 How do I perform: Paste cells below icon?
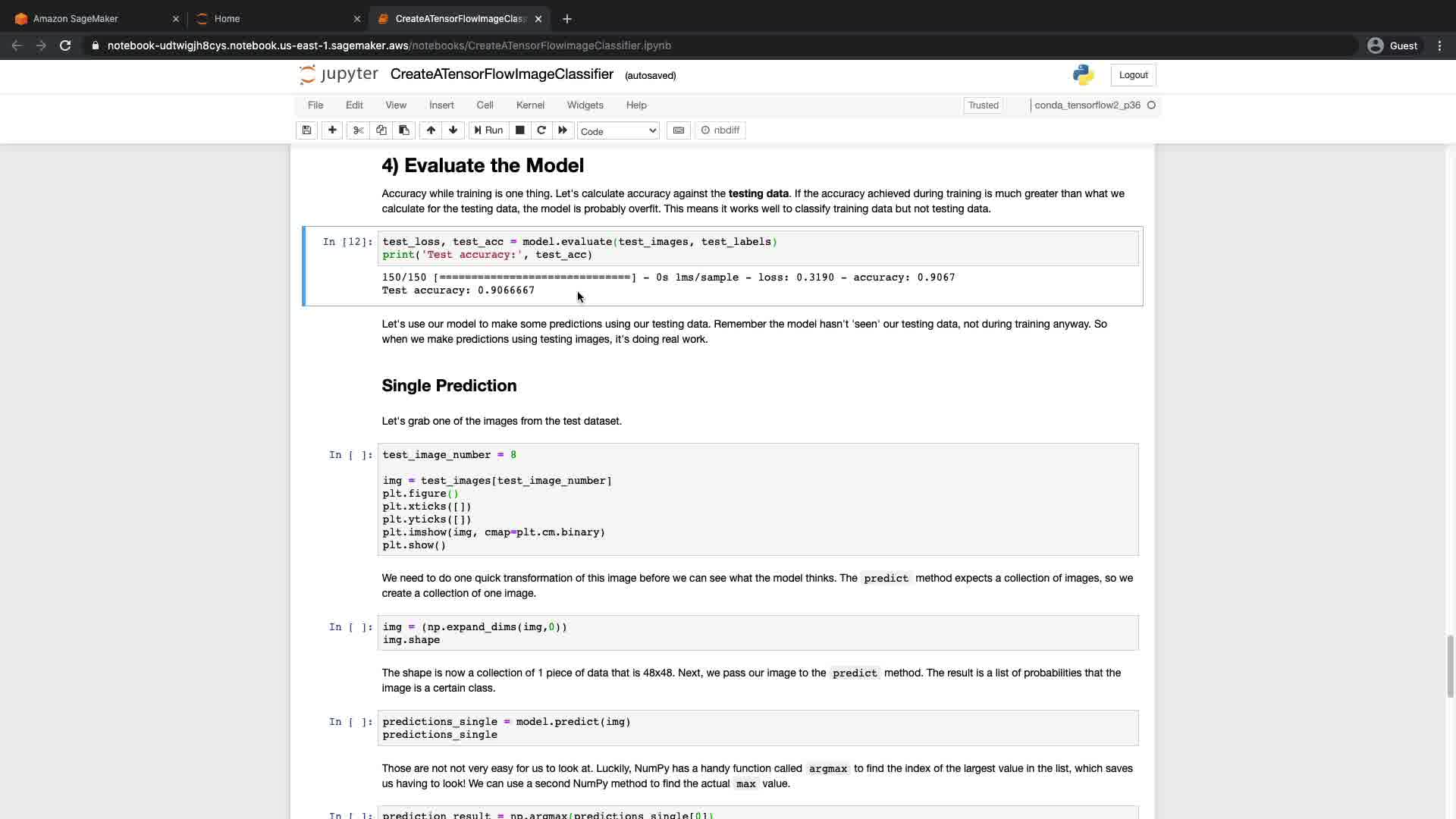(404, 130)
